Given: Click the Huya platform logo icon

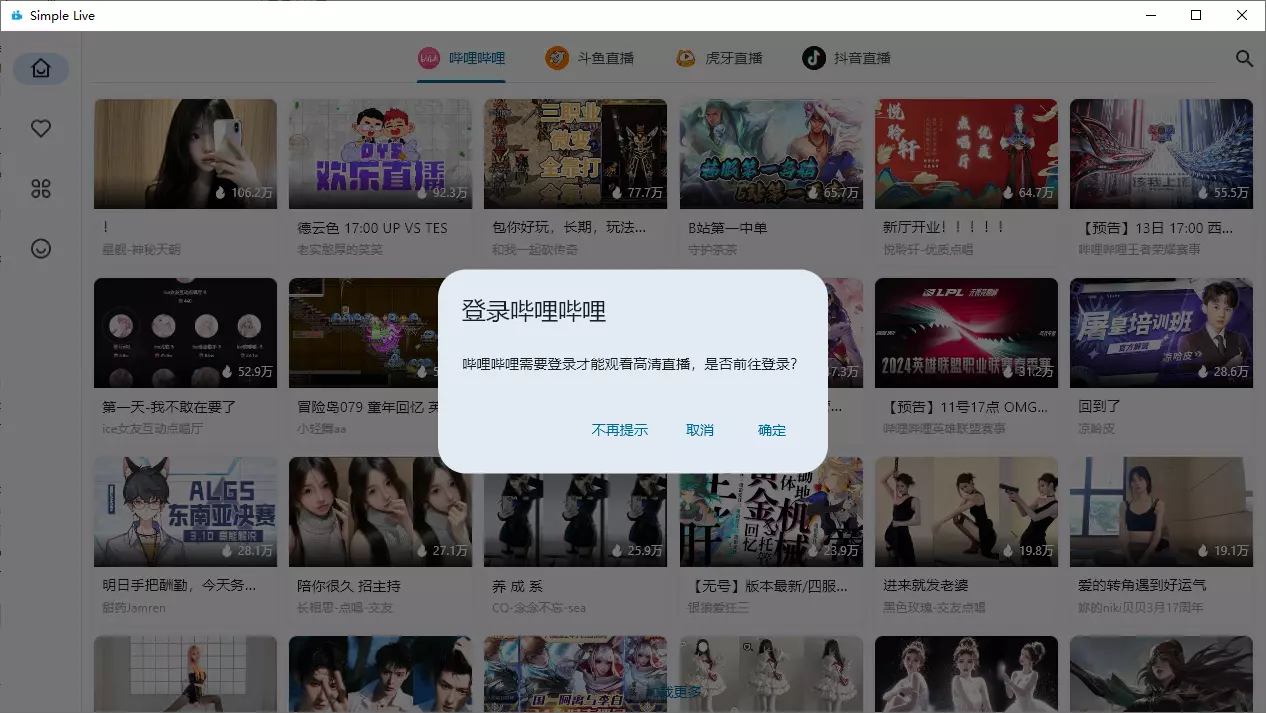Looking at the screenshot, I should click(x=685, y=58).
